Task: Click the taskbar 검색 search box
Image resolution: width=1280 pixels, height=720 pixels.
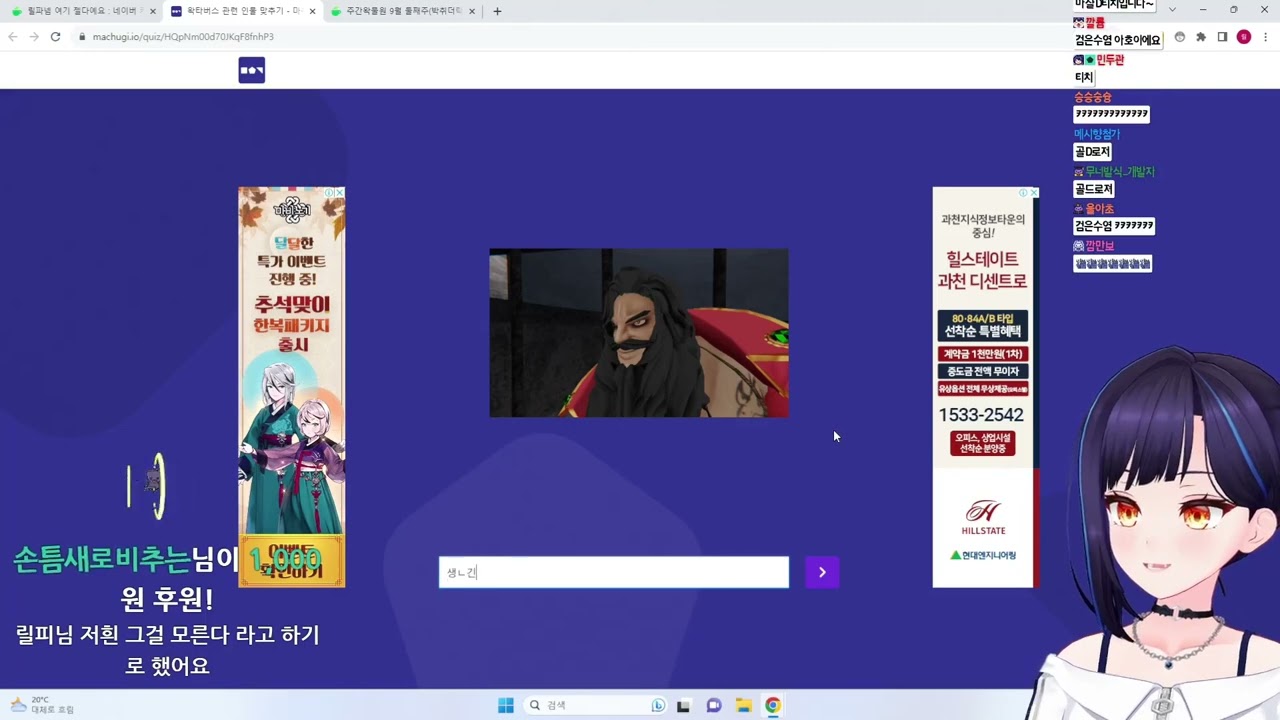Action: click(x=597, y=705)
